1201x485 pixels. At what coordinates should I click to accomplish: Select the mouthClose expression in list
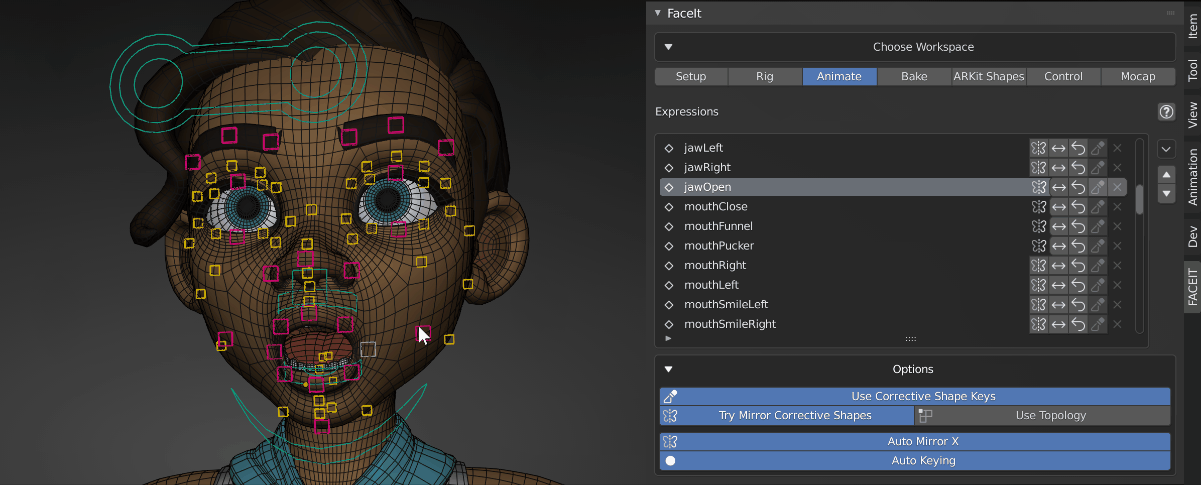click(715, 207)
